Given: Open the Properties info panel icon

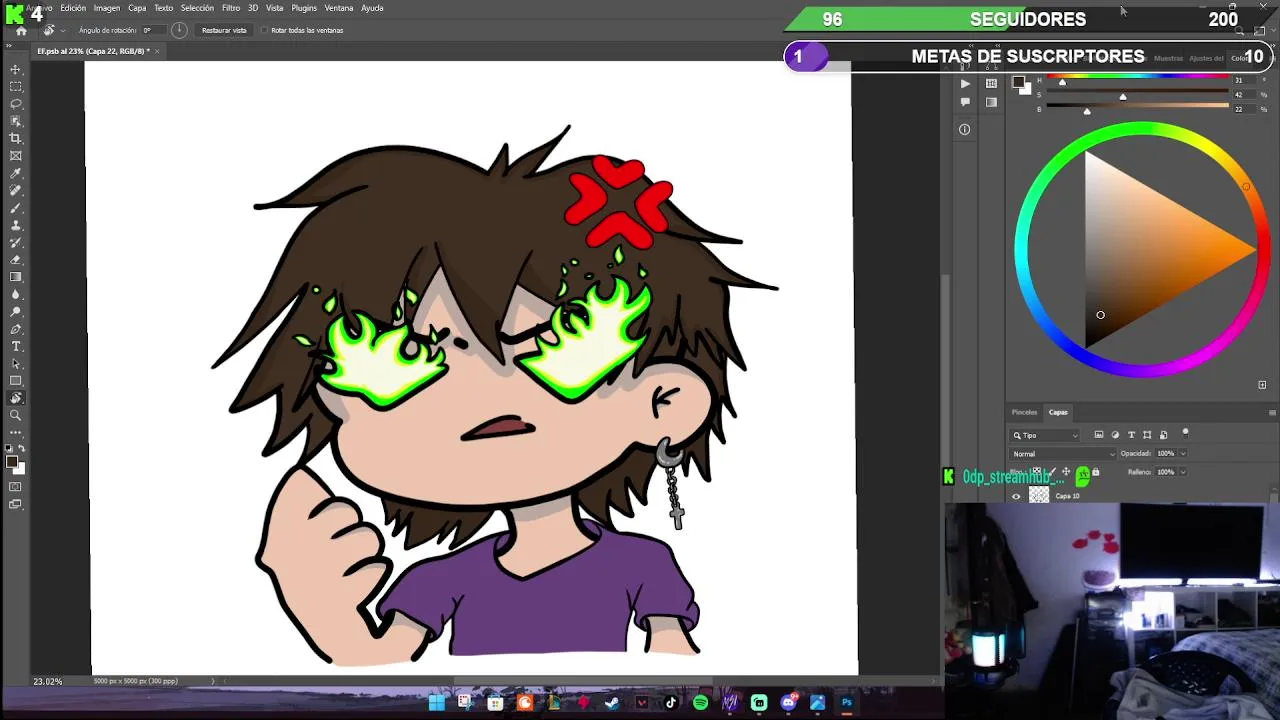Looking at the screenshot, I should (x=965, y=129).
